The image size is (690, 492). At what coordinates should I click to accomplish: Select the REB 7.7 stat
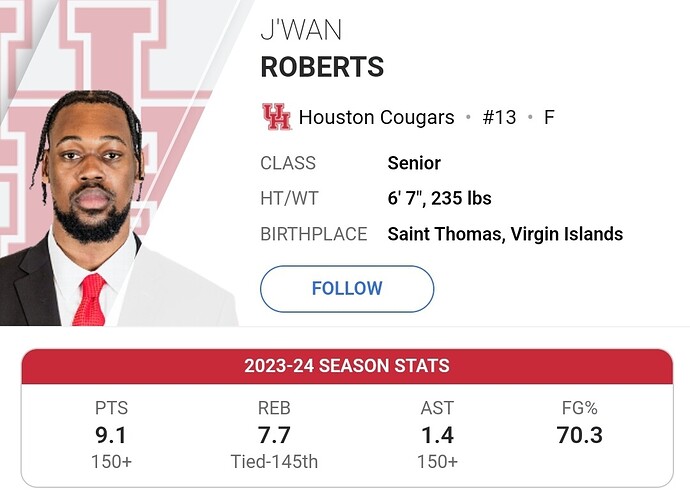[x=274, y=435]
